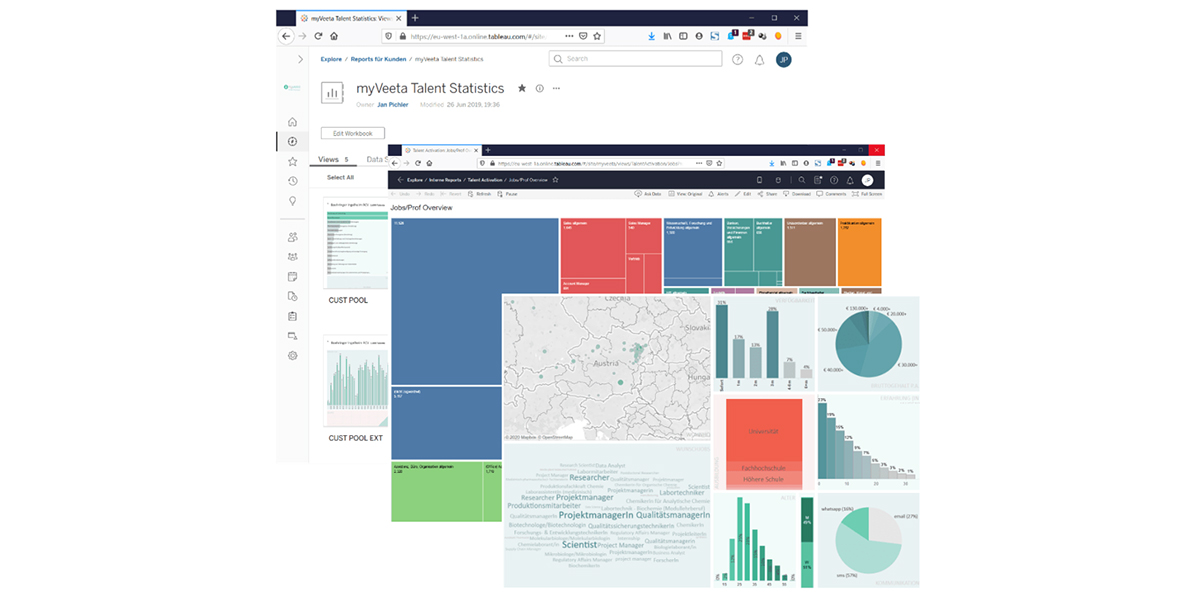
Task: Click View: Original in view toolbar
Action: click(685, 194)
